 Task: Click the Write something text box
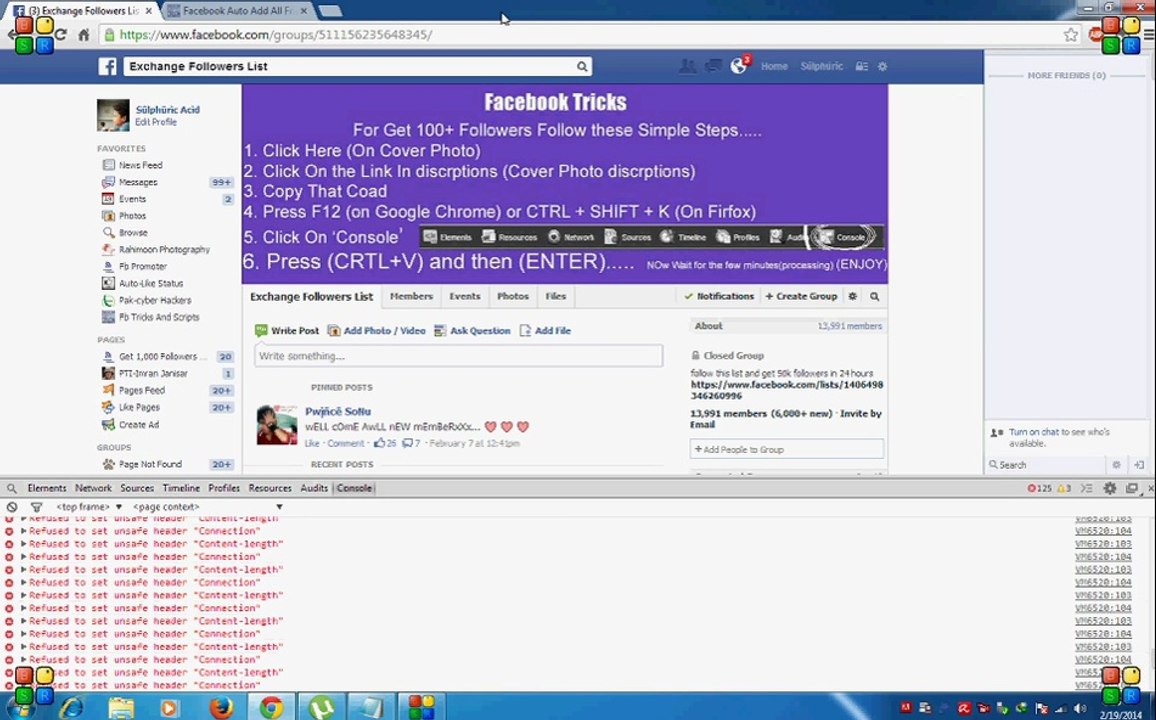459,356
